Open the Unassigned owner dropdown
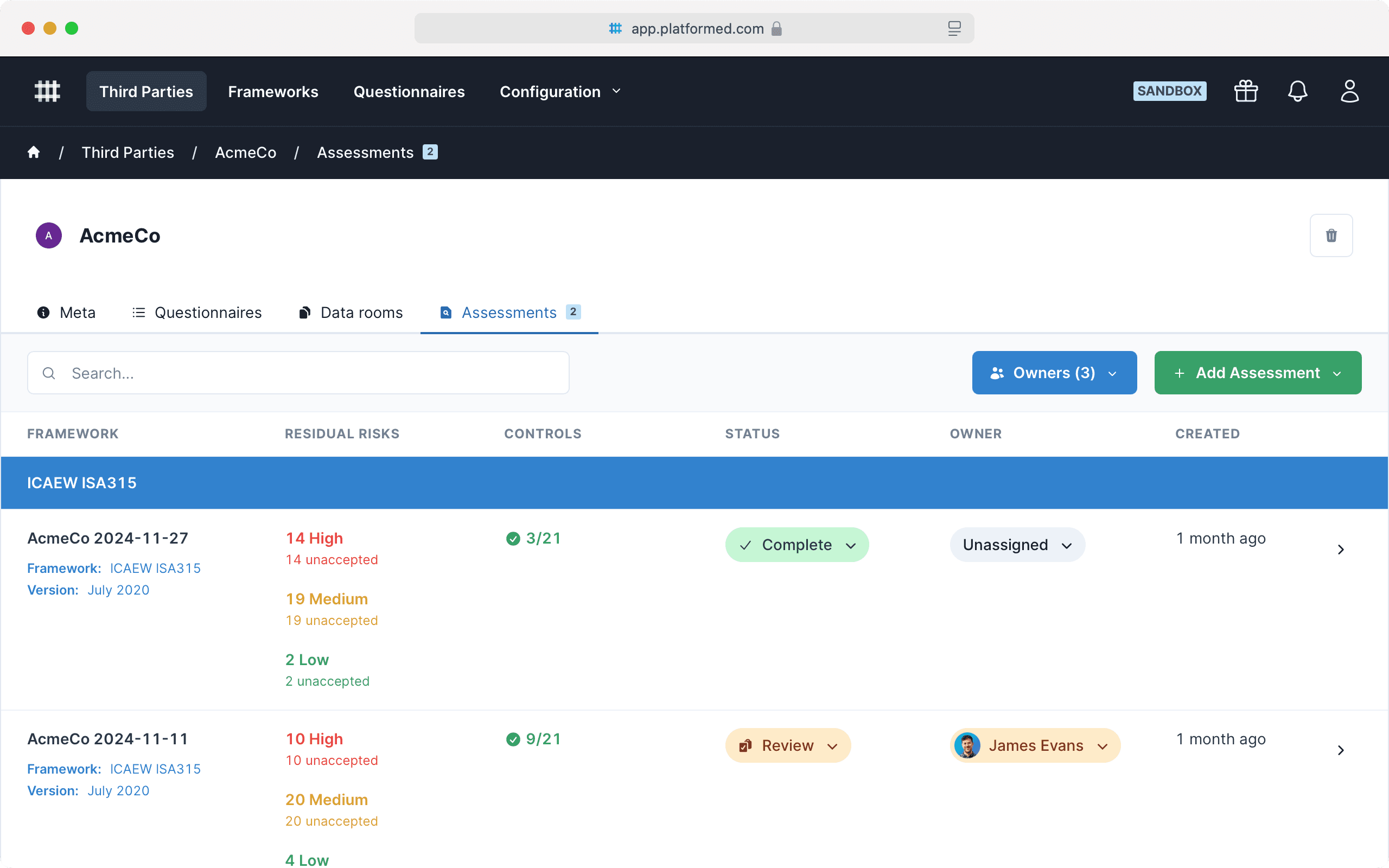The width and height of the screenshot is (1389, 868). pos(1016,545)
